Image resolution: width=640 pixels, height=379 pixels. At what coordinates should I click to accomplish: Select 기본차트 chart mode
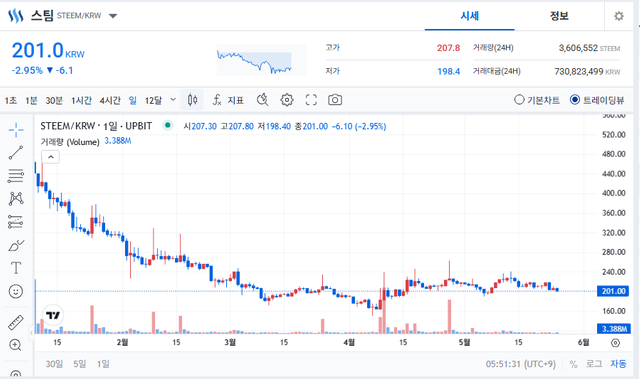click(x=537, y=100)
